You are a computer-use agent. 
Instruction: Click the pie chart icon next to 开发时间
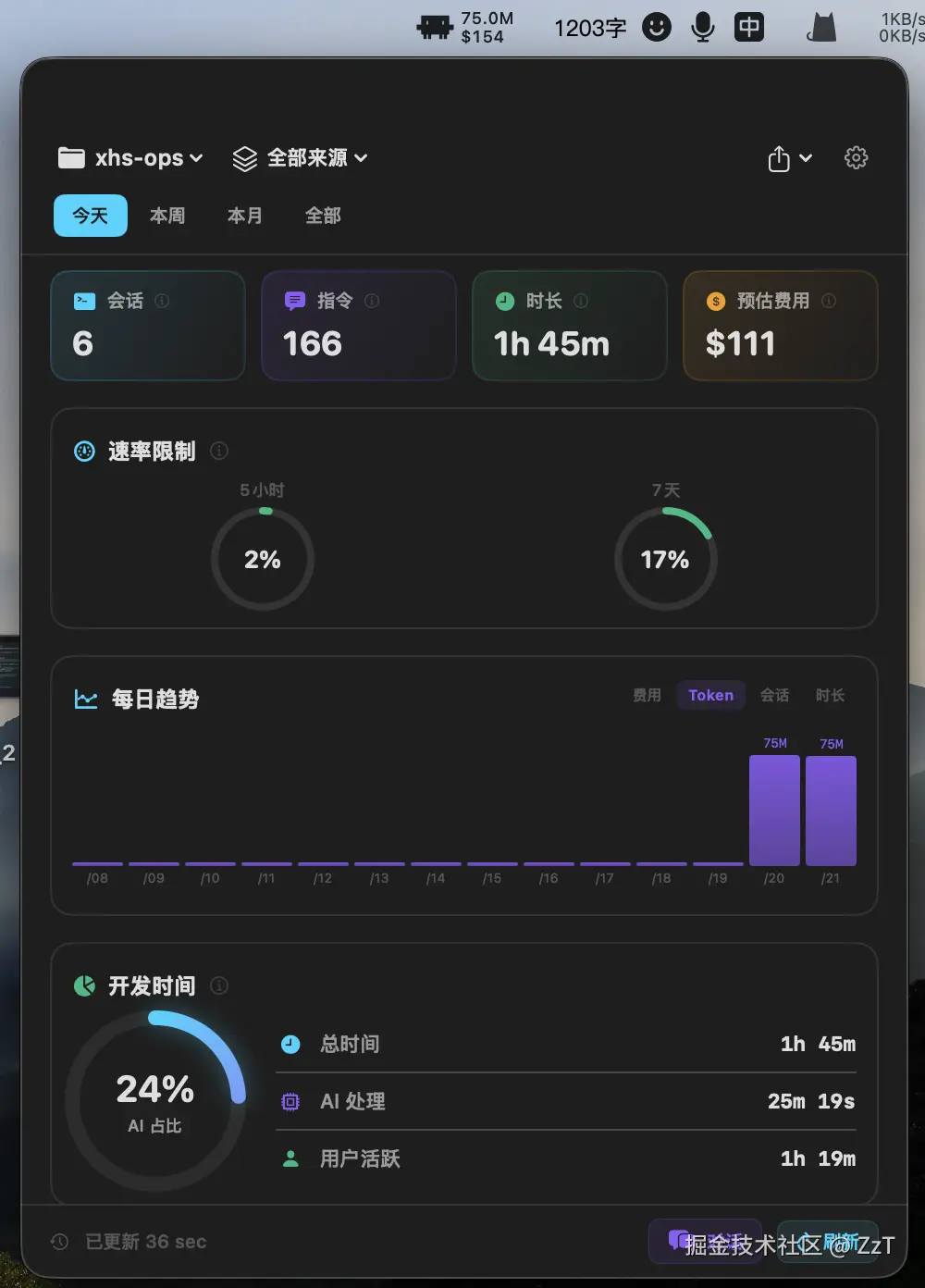[x=84, y=985]
